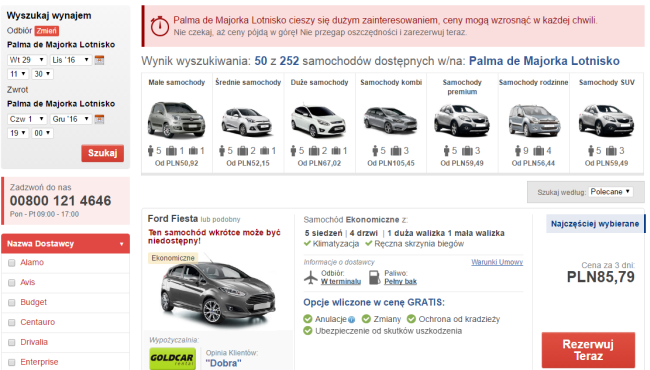650x370 pixels.
Task: Click the Rezerwuj Teraz button
Action: click(x=588, y=350)
